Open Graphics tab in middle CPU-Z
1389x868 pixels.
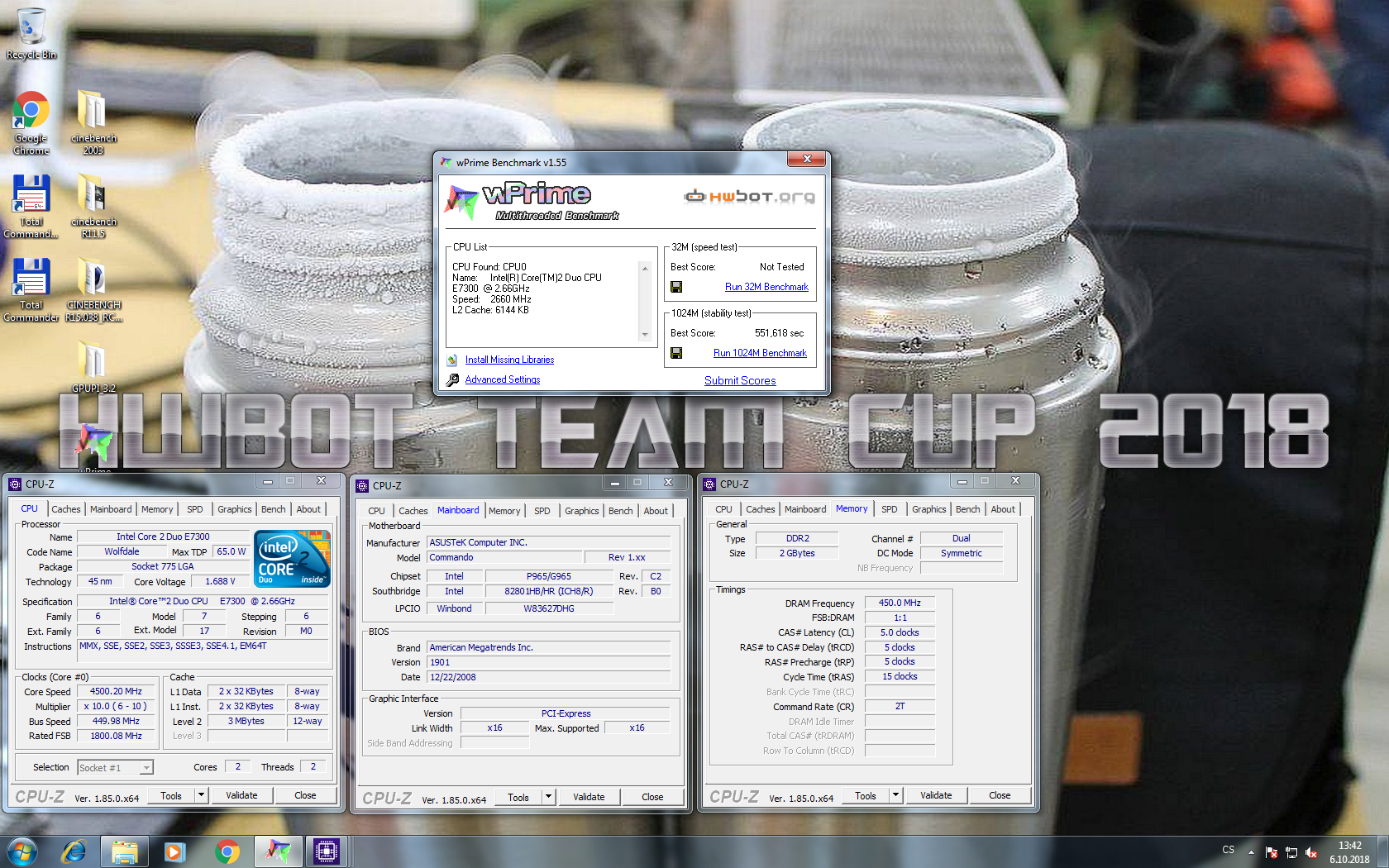582,511
